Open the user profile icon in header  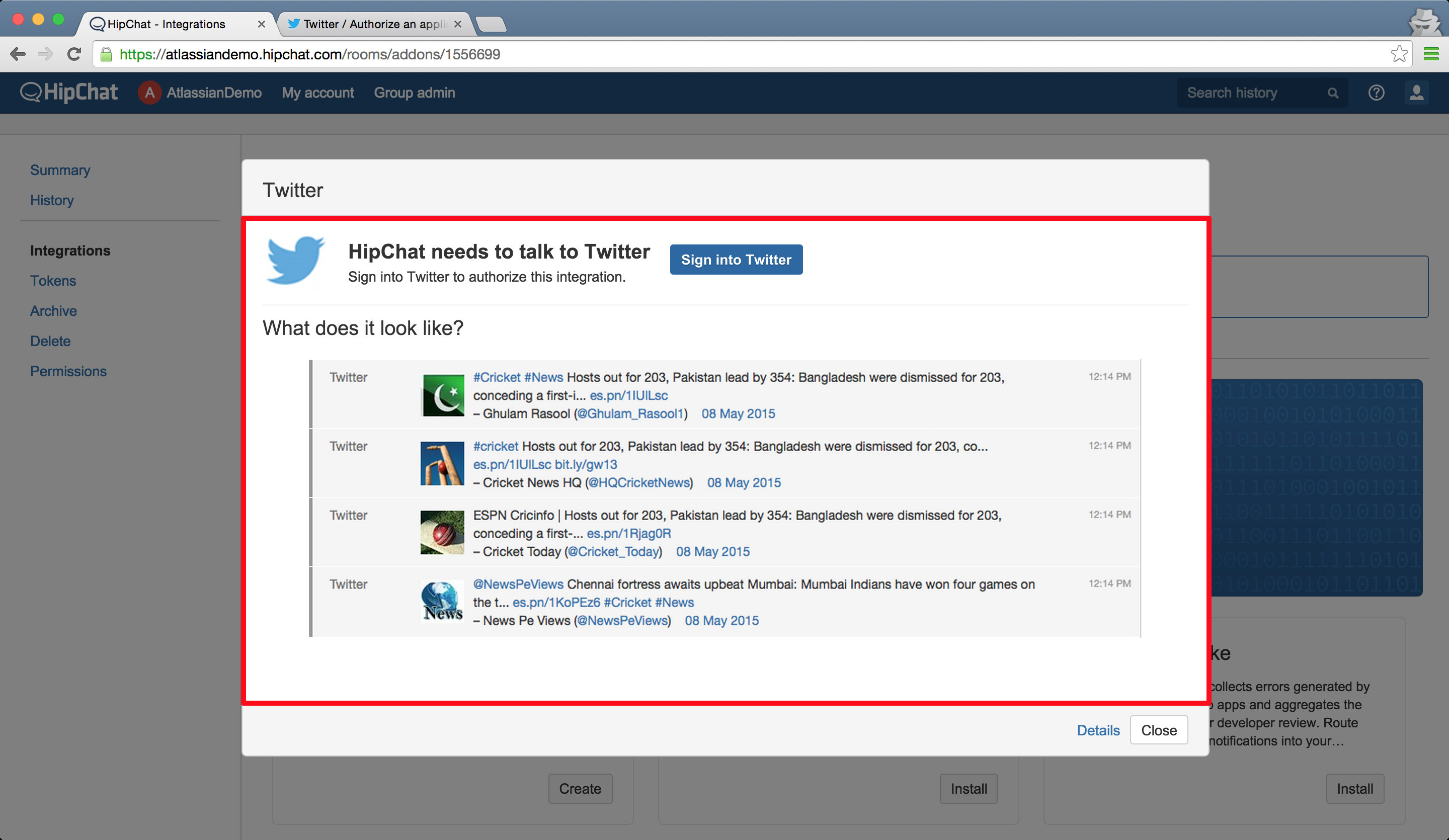[x=1416, y=93]
